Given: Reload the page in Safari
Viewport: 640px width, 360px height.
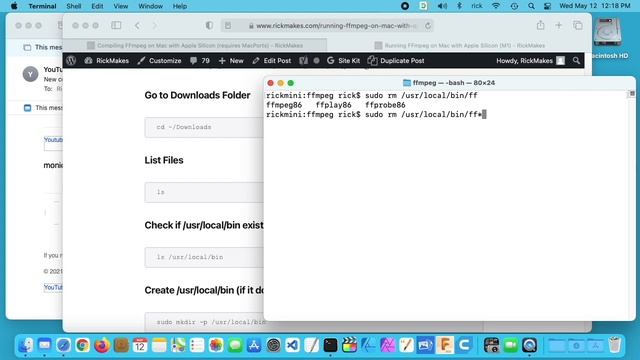Looking at the screenshot, I should [427, 26].
